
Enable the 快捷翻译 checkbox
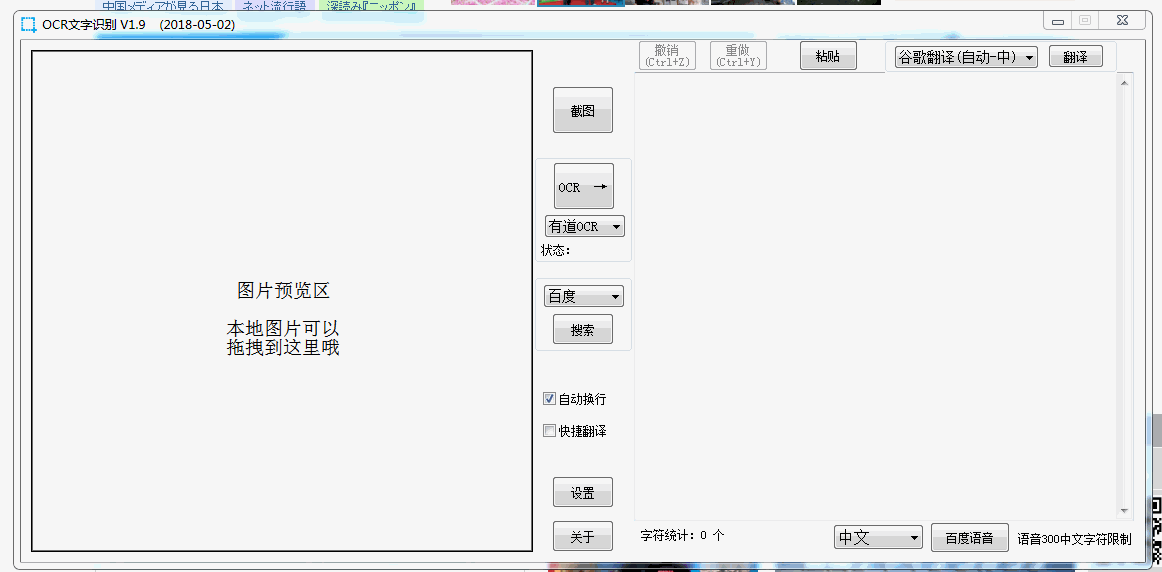coord(549,430)
